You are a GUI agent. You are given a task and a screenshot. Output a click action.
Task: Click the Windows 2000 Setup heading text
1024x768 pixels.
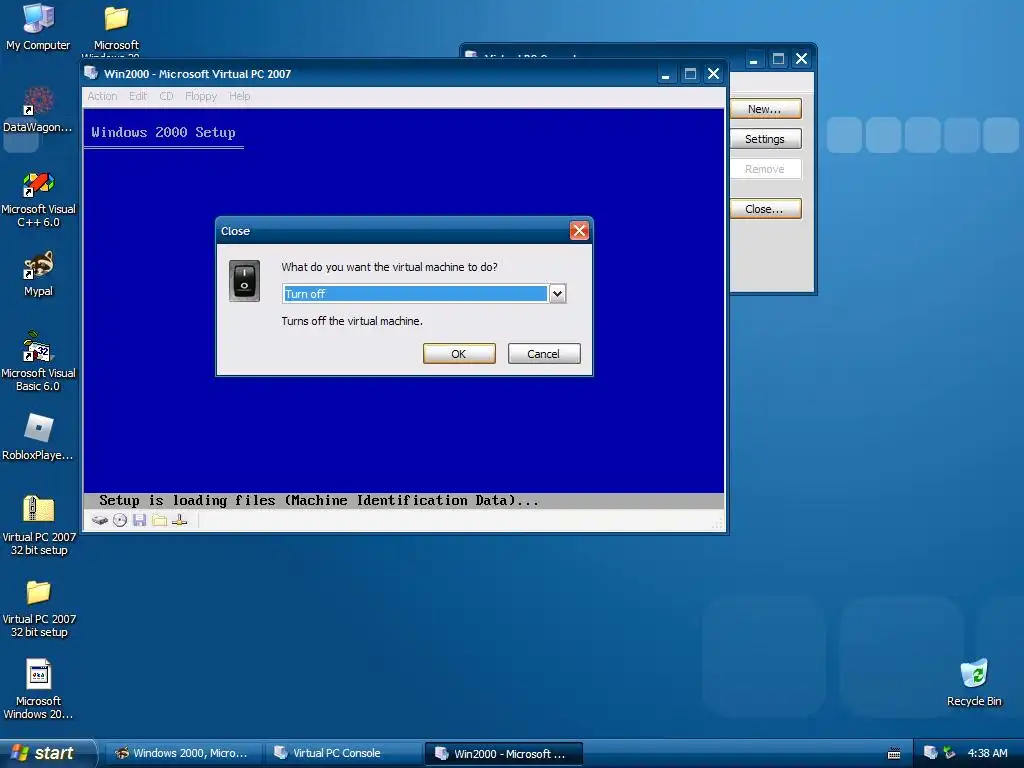163,132
